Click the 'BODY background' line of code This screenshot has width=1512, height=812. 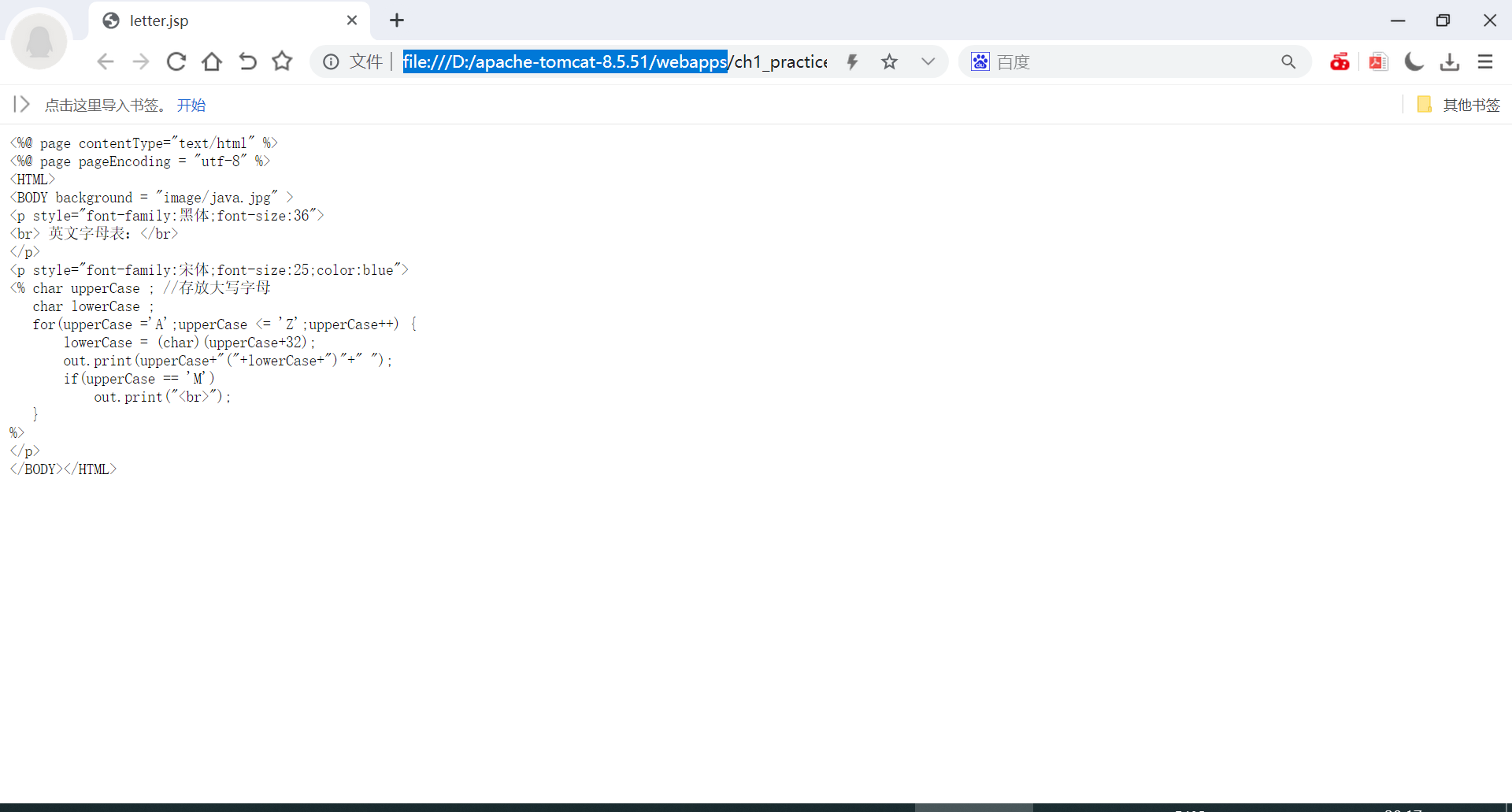151,198
